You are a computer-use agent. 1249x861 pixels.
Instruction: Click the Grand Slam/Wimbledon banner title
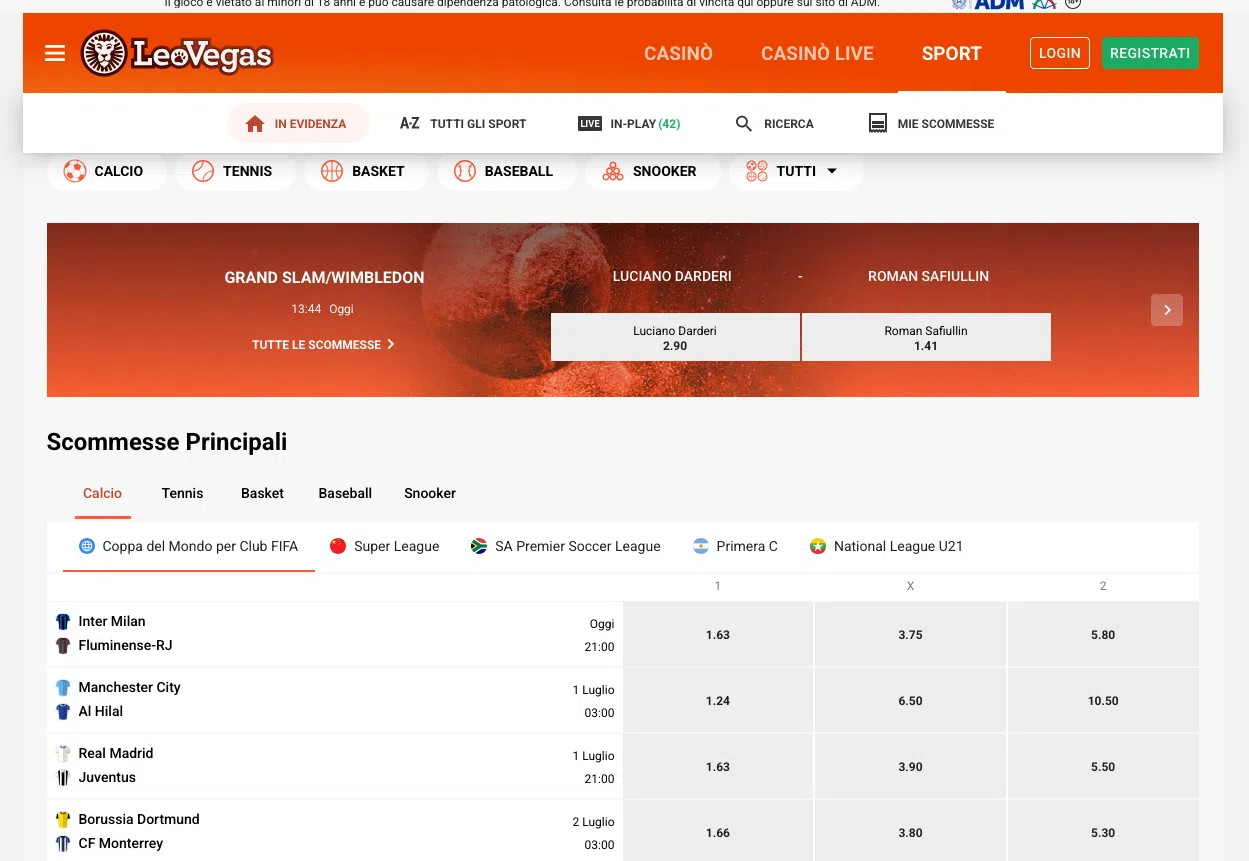pyautogui.click(x=324, y=277)
